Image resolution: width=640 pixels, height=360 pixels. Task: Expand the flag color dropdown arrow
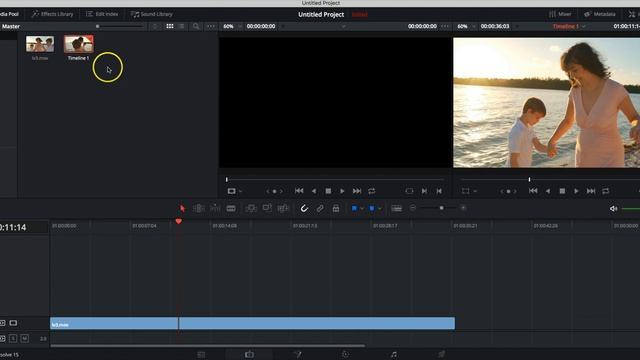pos(362,209)
